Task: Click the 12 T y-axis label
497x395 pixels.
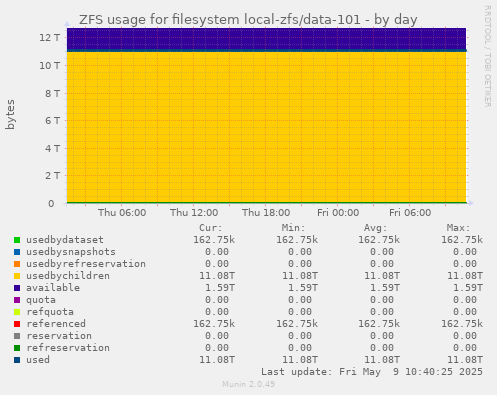Action: [50, 37]
